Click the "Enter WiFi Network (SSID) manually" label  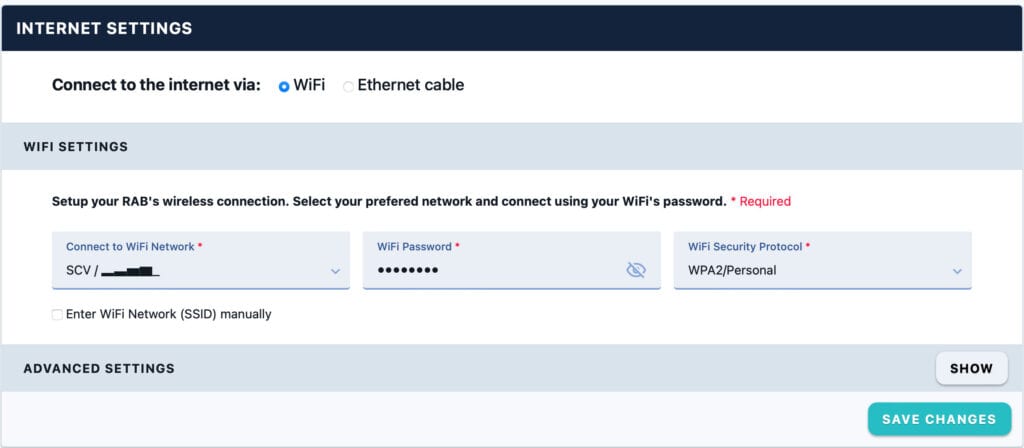[168, 314]
